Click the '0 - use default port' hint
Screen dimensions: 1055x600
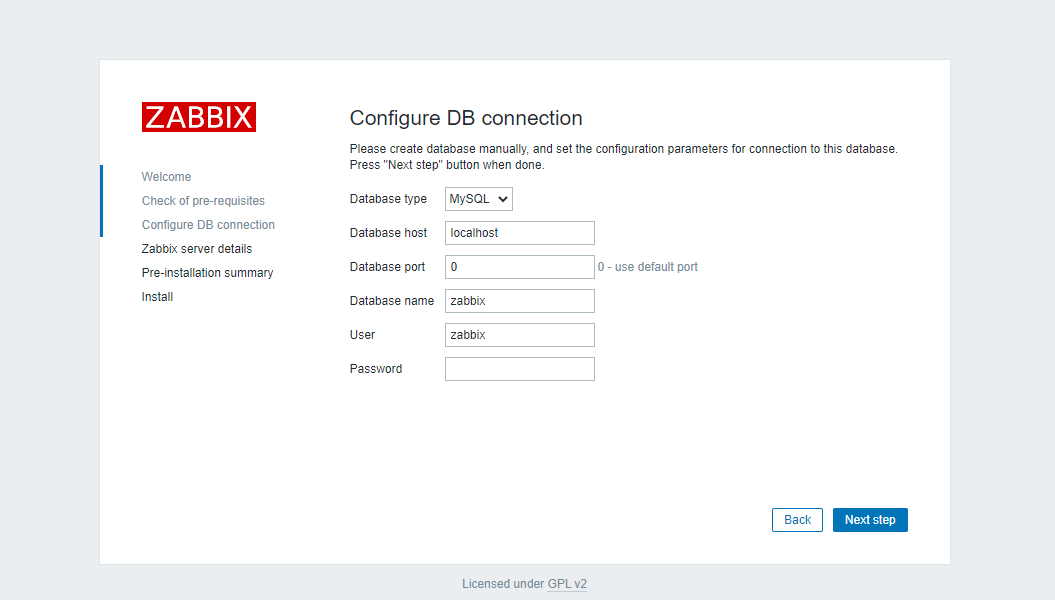[648, 267]
